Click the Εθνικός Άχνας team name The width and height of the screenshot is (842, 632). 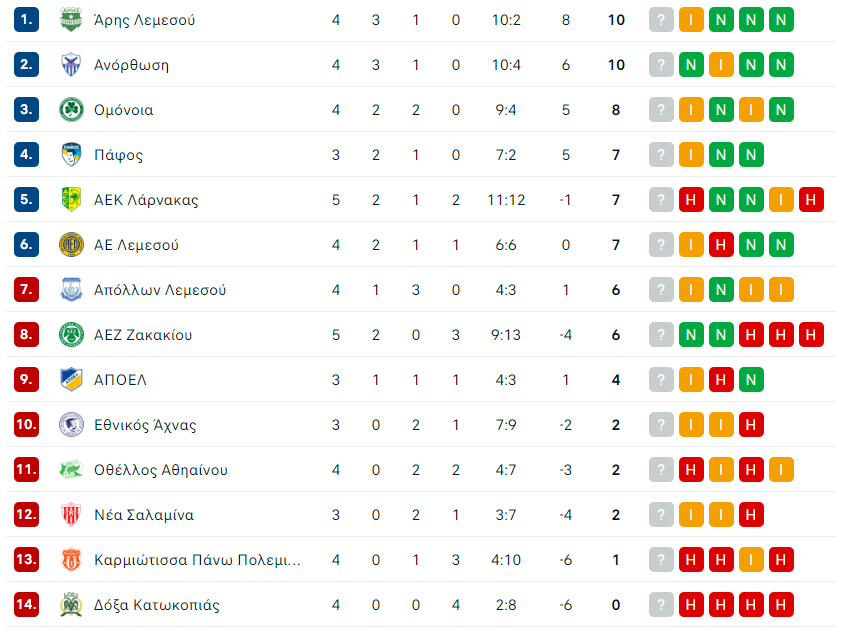(x=145, y=425)
